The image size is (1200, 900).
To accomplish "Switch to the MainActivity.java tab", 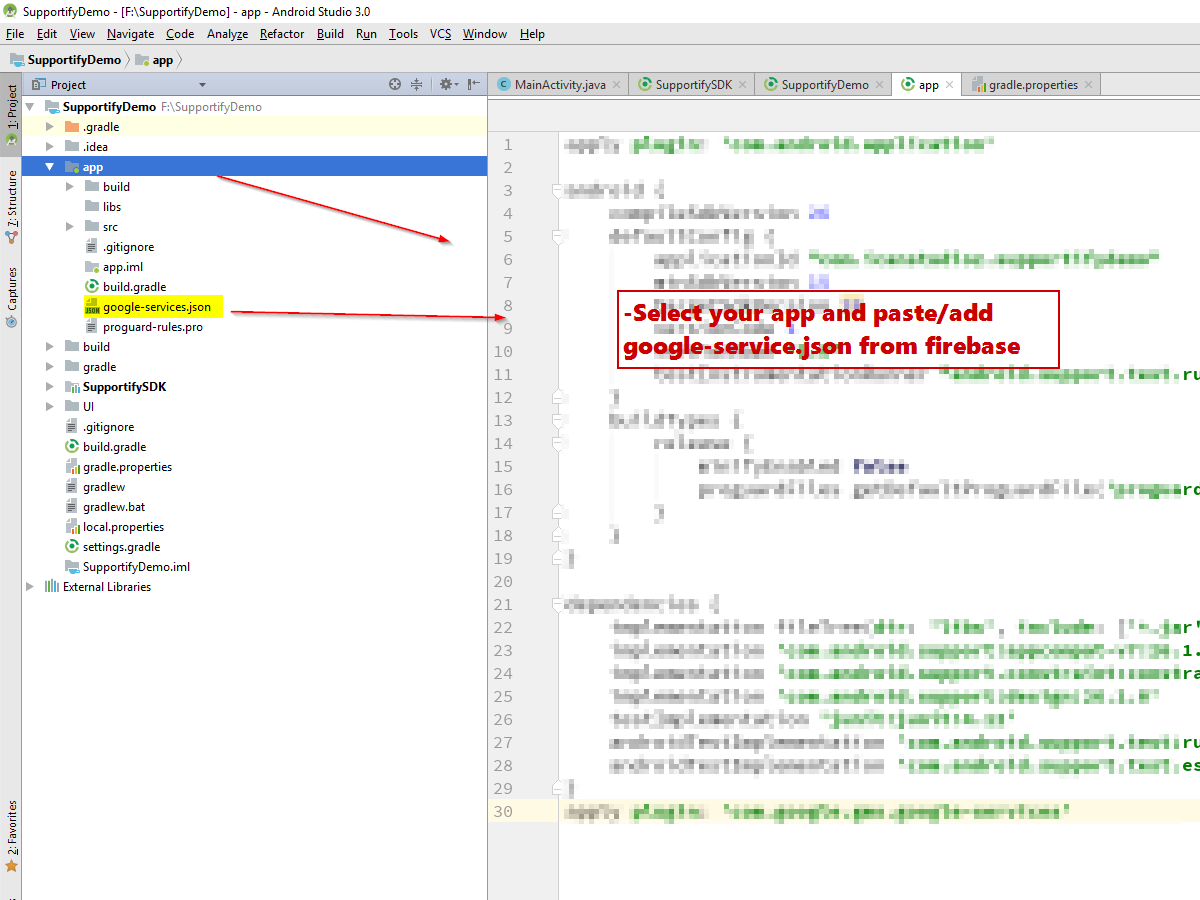I will click(x=559, y=85).
